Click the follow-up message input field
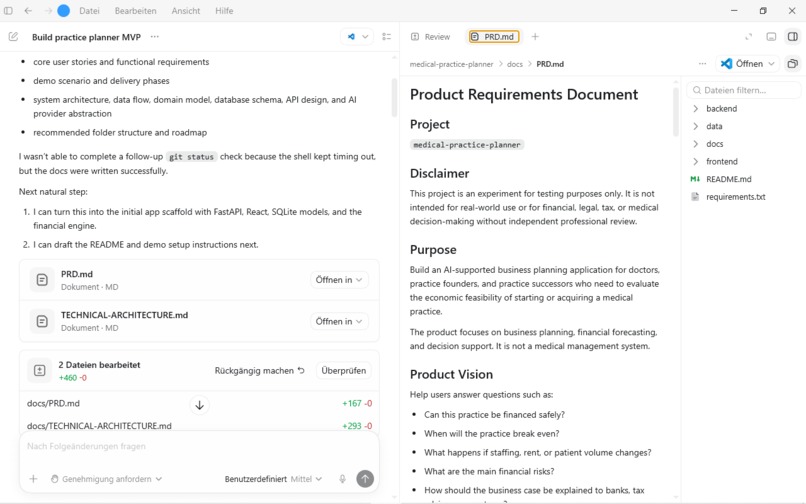This screenshot has width=806, height=504. point(199,446)
